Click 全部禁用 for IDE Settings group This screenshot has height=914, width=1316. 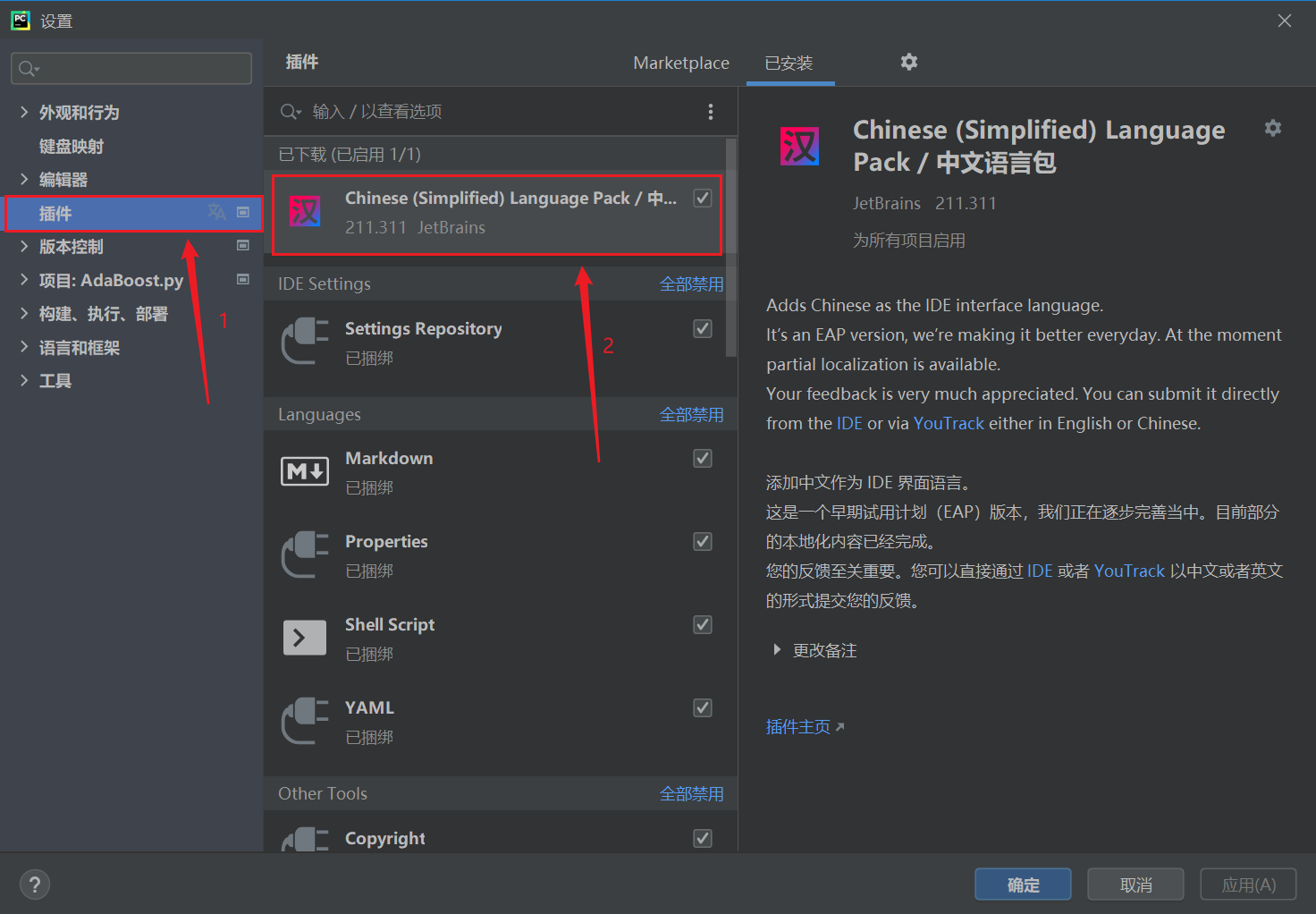[x=691, y=284]
